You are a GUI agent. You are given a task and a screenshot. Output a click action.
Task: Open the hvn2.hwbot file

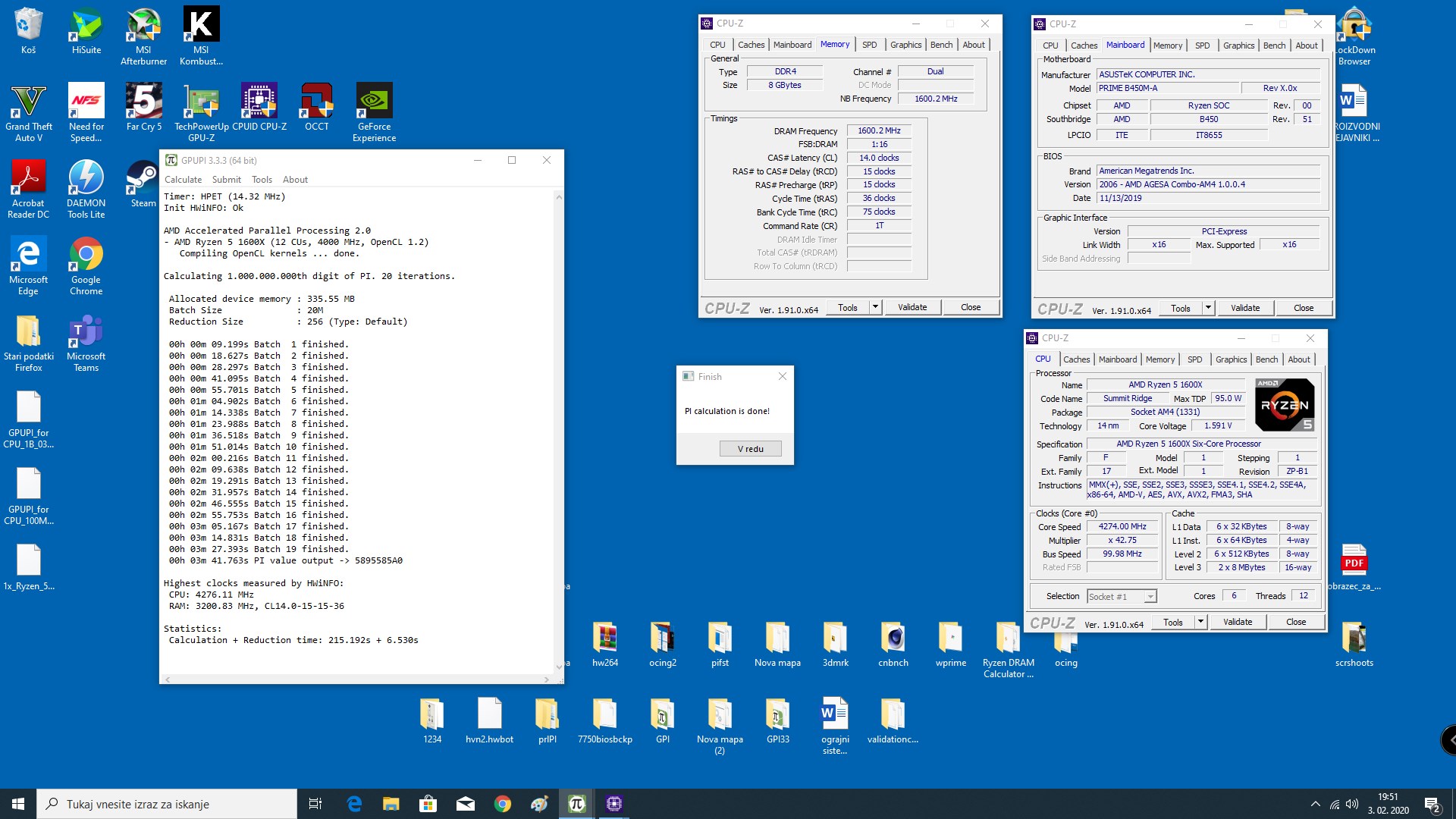490,720
